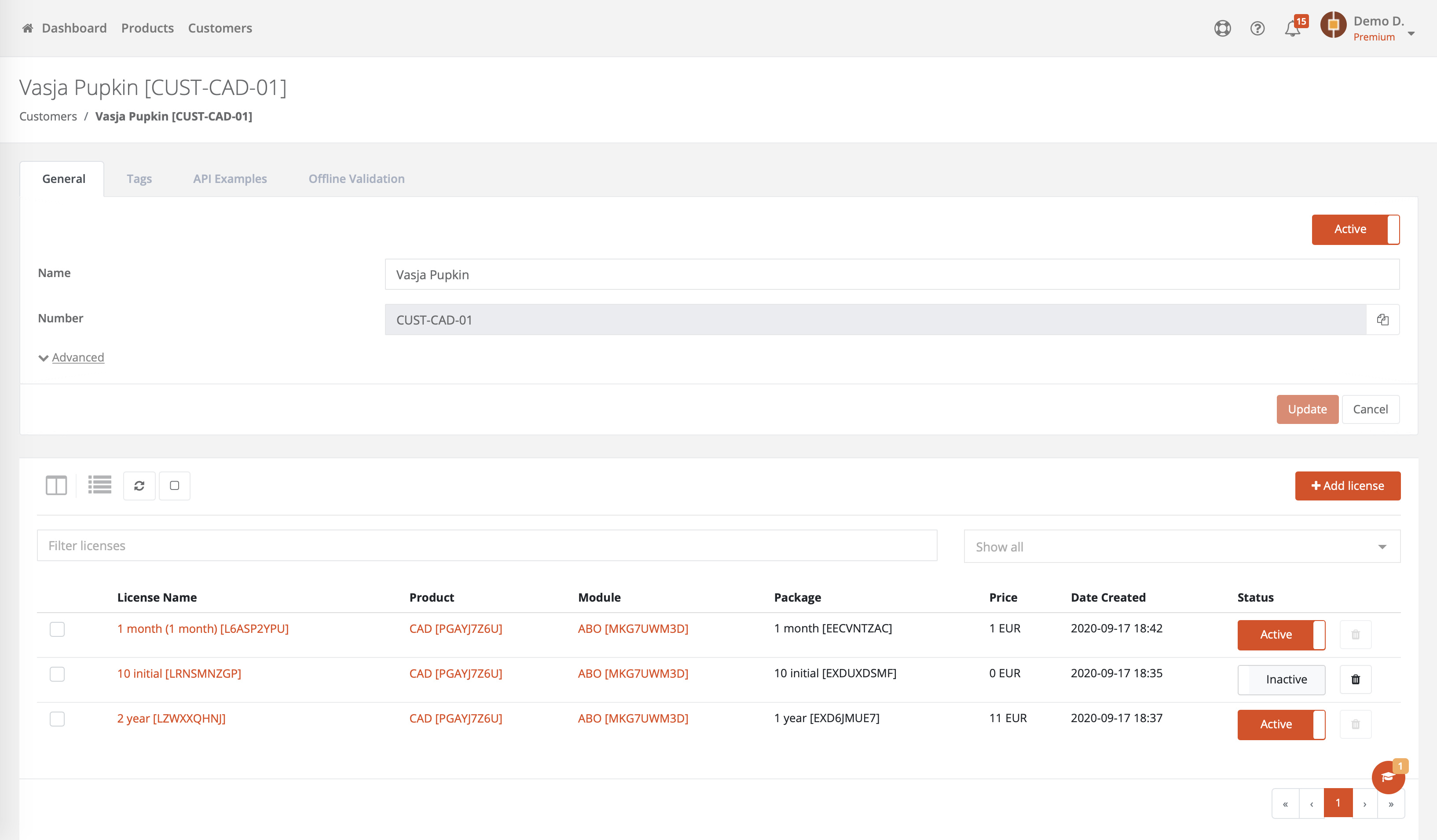Viewport: 1437px width, 840px height.
Task: Delete the 10 initial license
Action: (x=1356, y=679)
